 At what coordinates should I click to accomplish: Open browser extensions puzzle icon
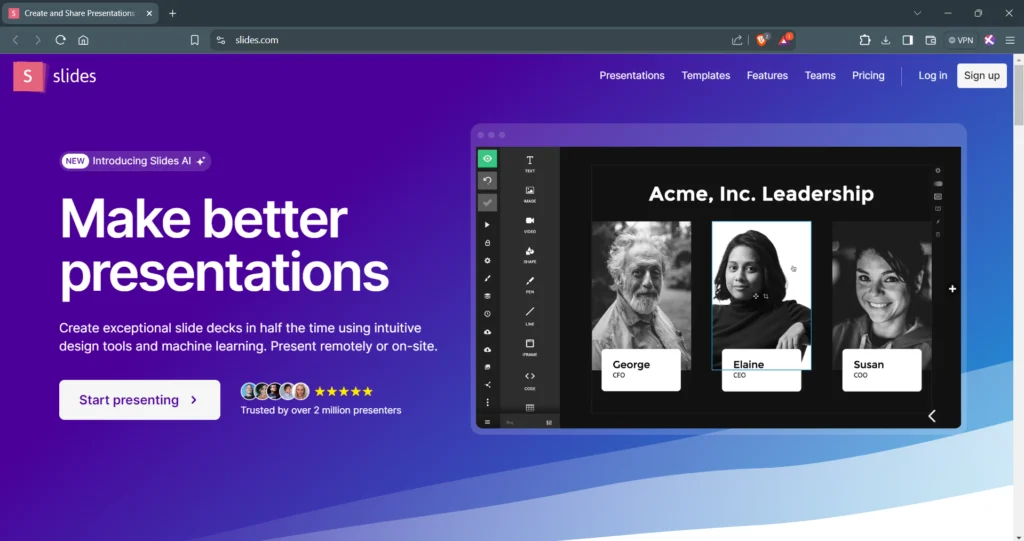coord(865,40)
